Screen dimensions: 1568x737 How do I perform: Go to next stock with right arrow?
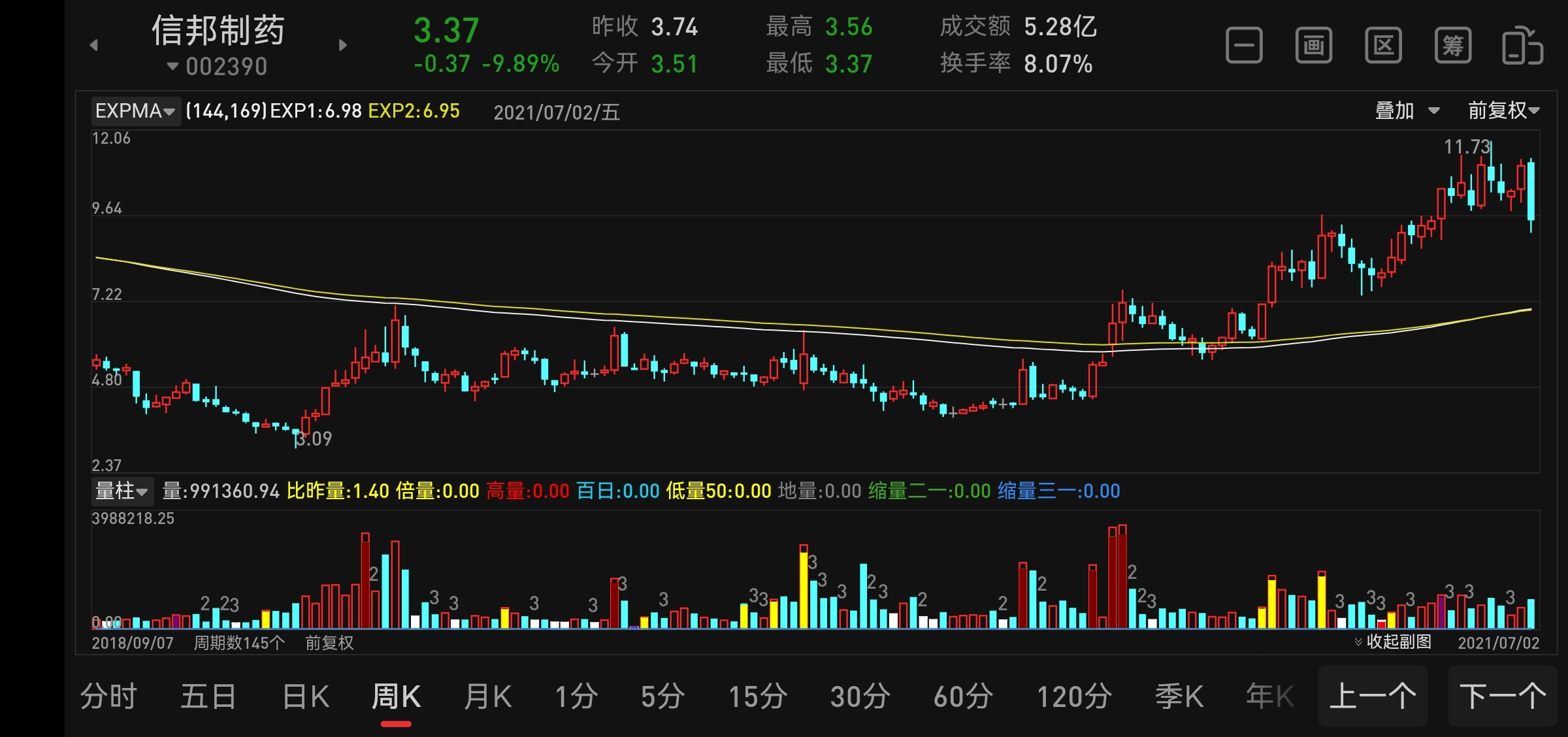point(343,45)
